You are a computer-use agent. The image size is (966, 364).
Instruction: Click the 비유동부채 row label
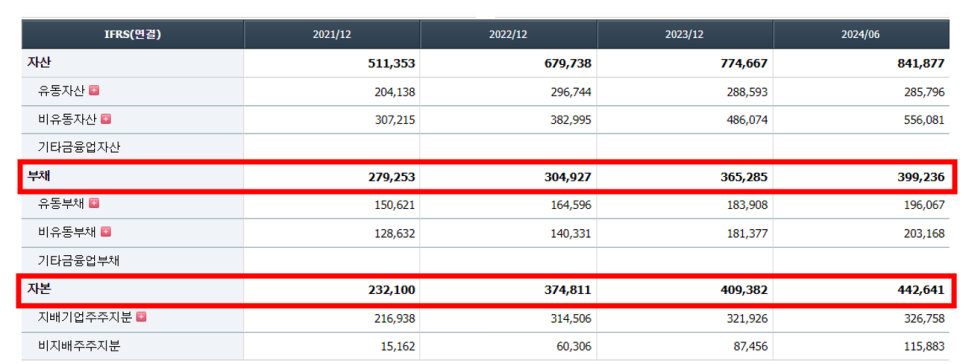coord(68,232)
